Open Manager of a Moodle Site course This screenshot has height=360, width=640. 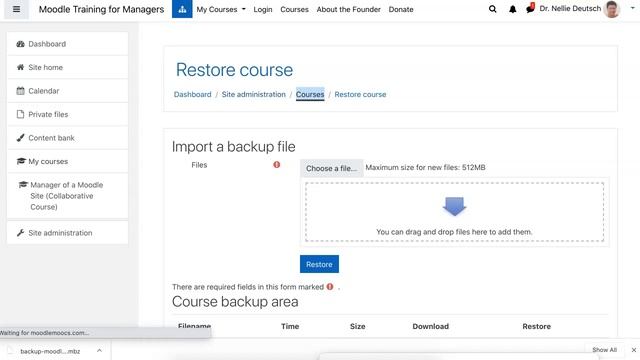point(67,196)
